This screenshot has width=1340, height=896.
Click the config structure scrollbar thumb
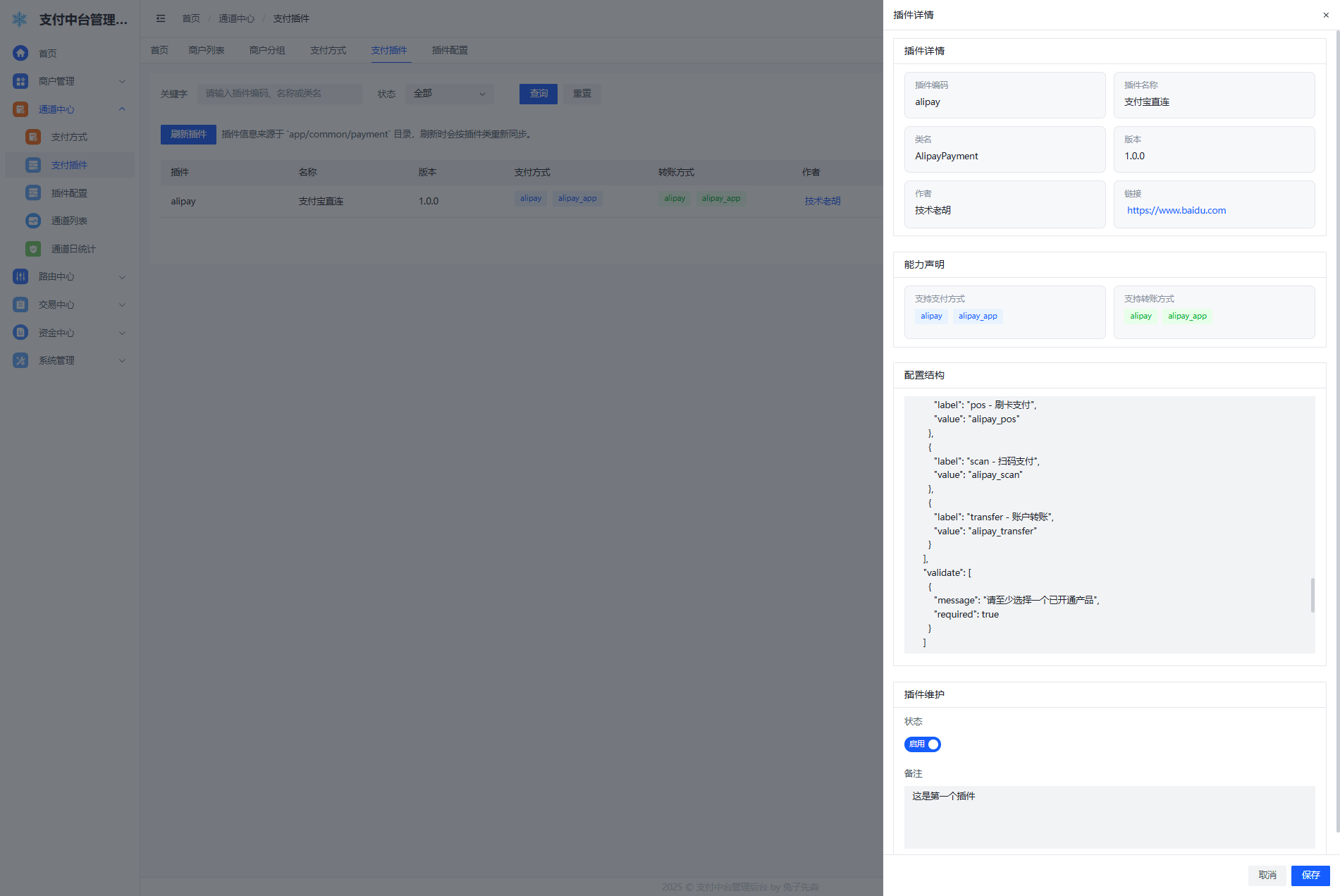[x=1312, y=595]
